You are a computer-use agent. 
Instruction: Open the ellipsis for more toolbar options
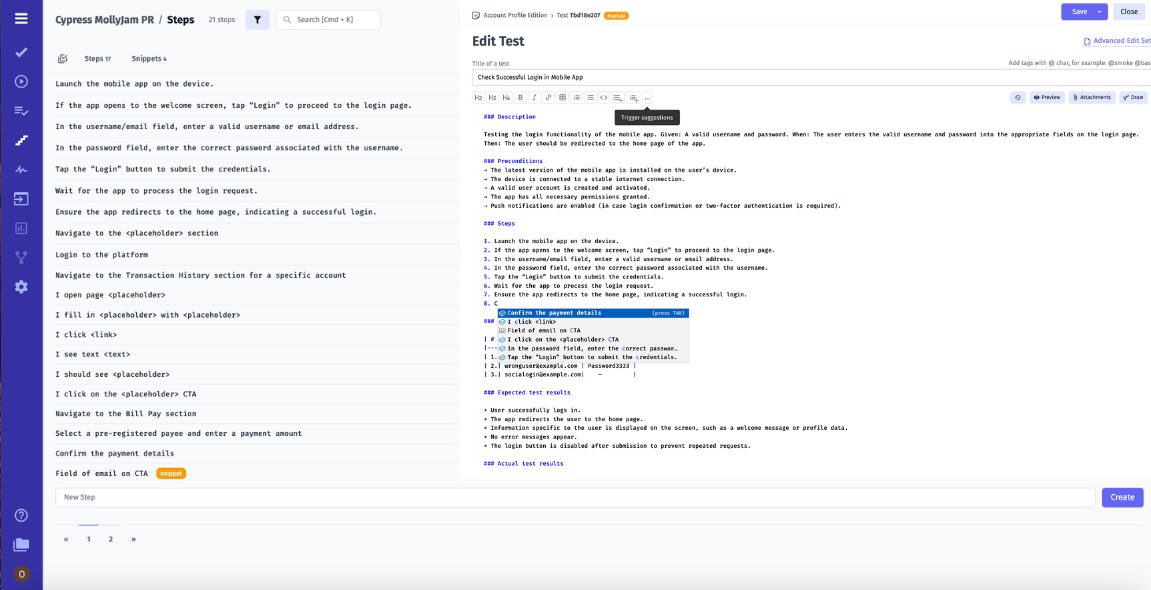(646, 96)
